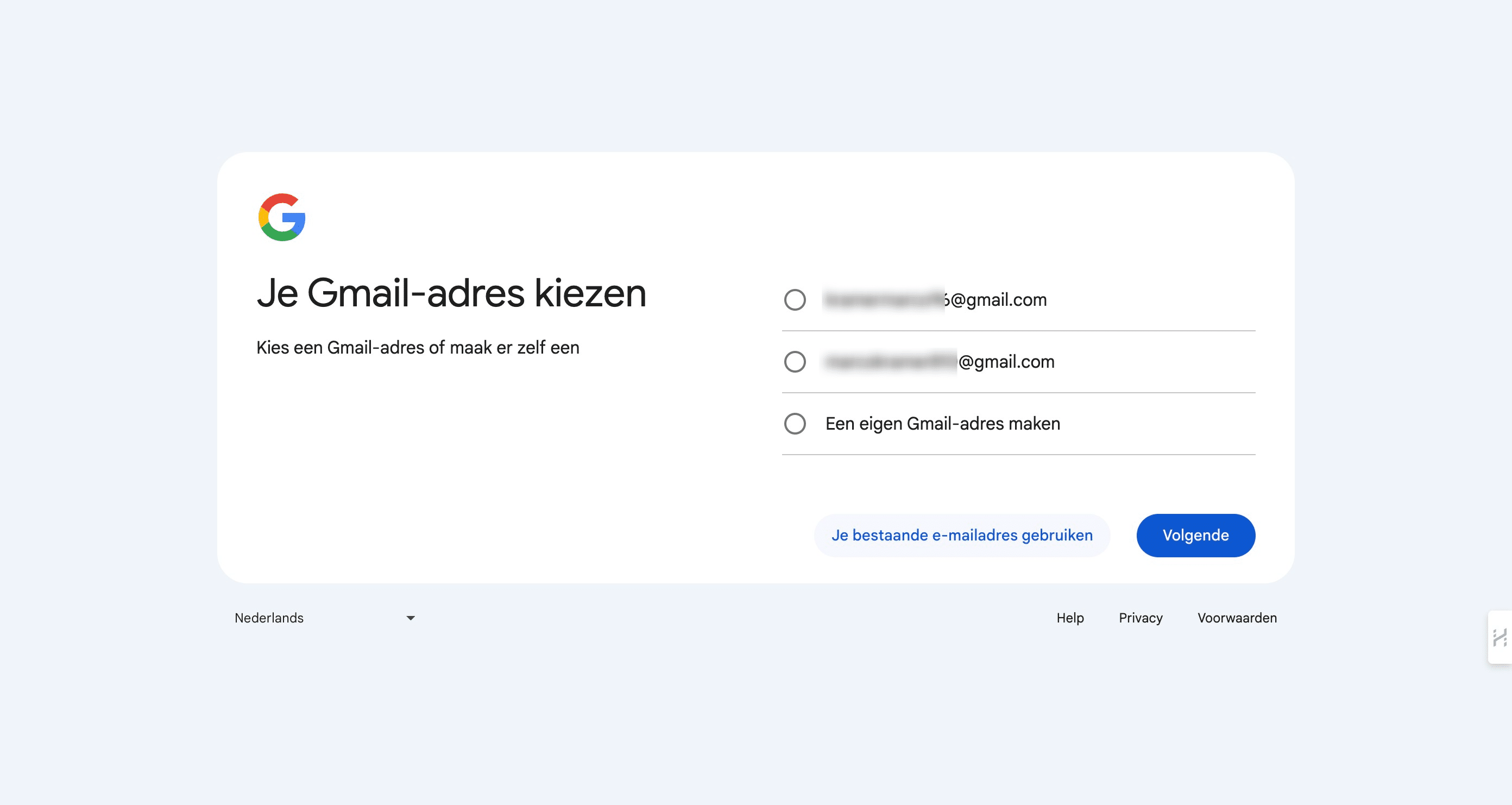The width and height of the screenshot is (1512, 805).
Task: Open the Help link
Action: (1069, 618)
